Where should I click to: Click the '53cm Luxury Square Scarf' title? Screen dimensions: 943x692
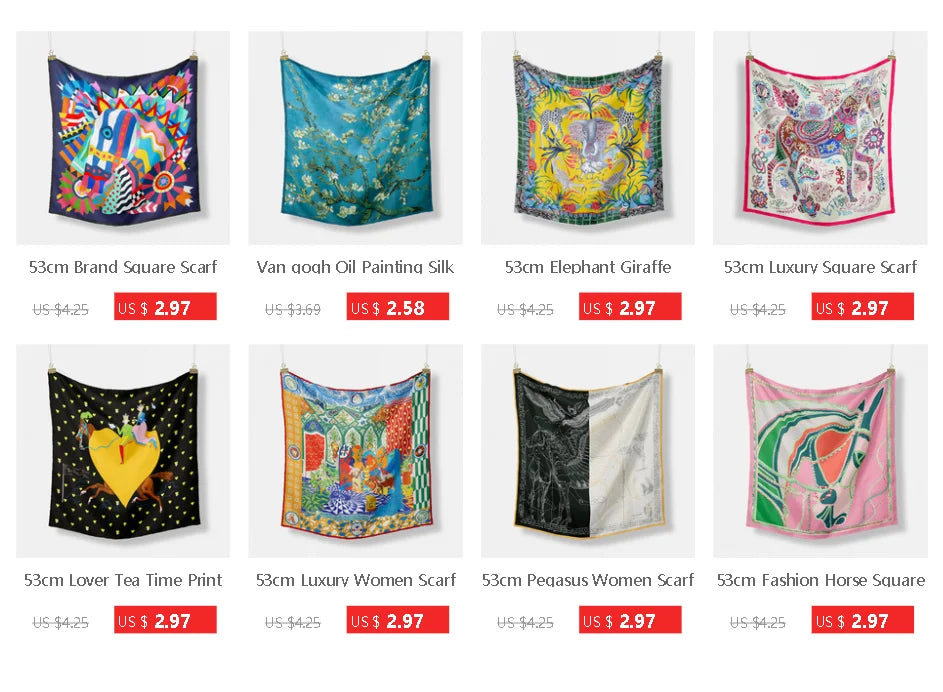pyautogui.click(x=820, y=267)
